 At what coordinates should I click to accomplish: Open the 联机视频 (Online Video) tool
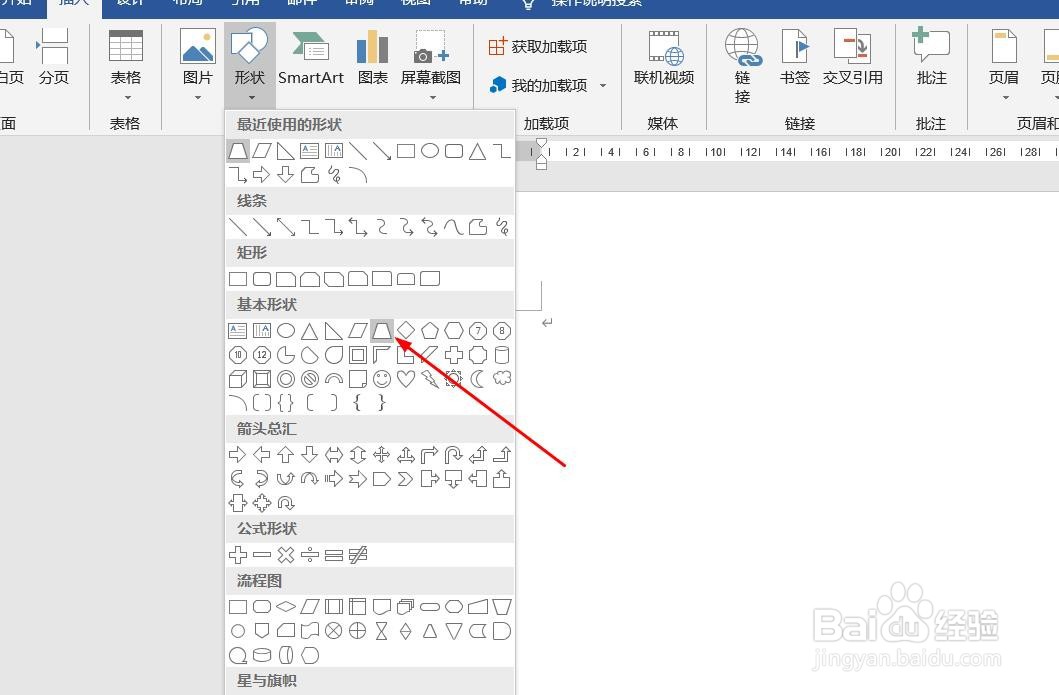click(663, 60)
